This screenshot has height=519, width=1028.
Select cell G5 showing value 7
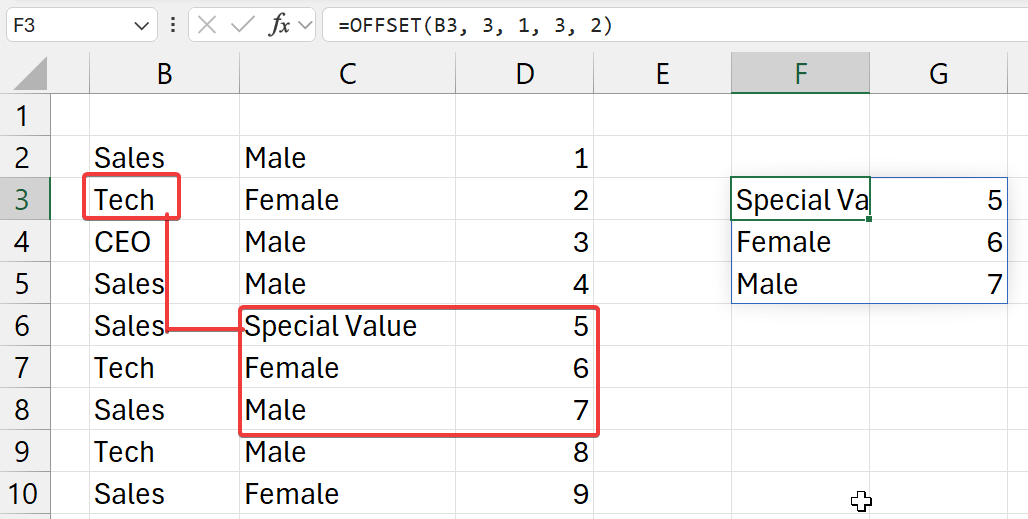click(938, 284)
